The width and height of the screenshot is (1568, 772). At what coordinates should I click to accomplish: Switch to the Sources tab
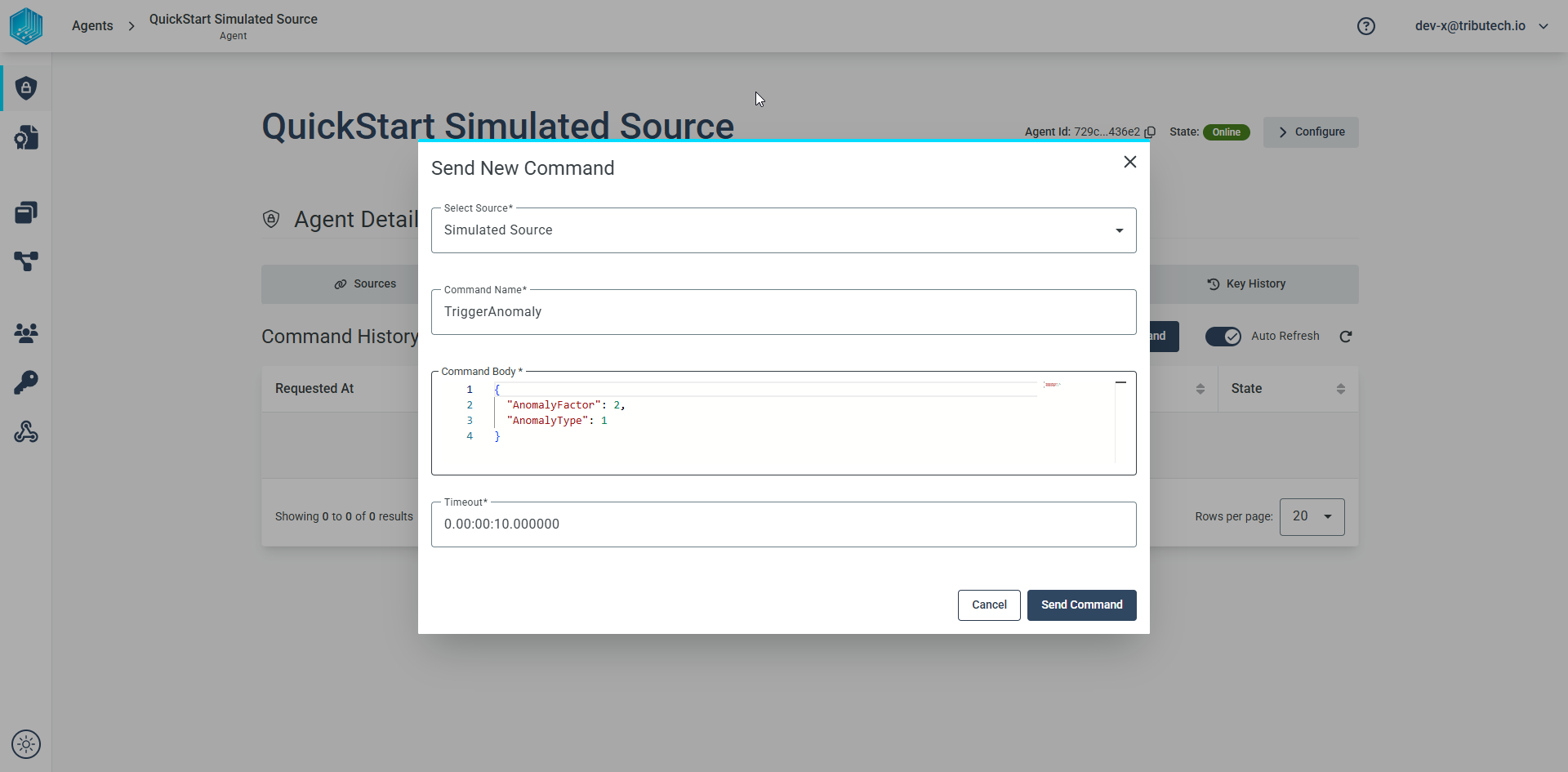365,284
